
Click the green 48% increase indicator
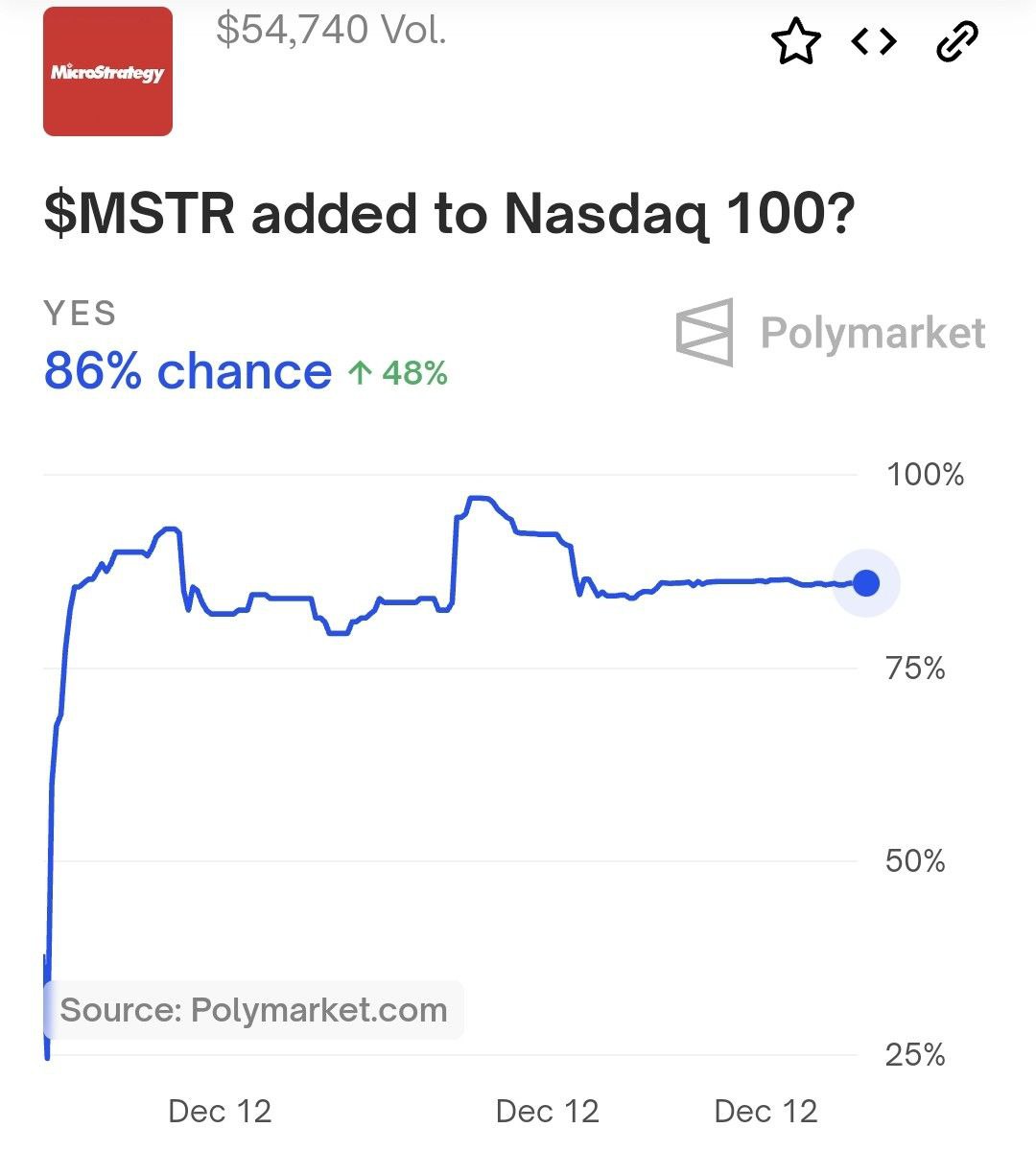click(x=398, y=372)
